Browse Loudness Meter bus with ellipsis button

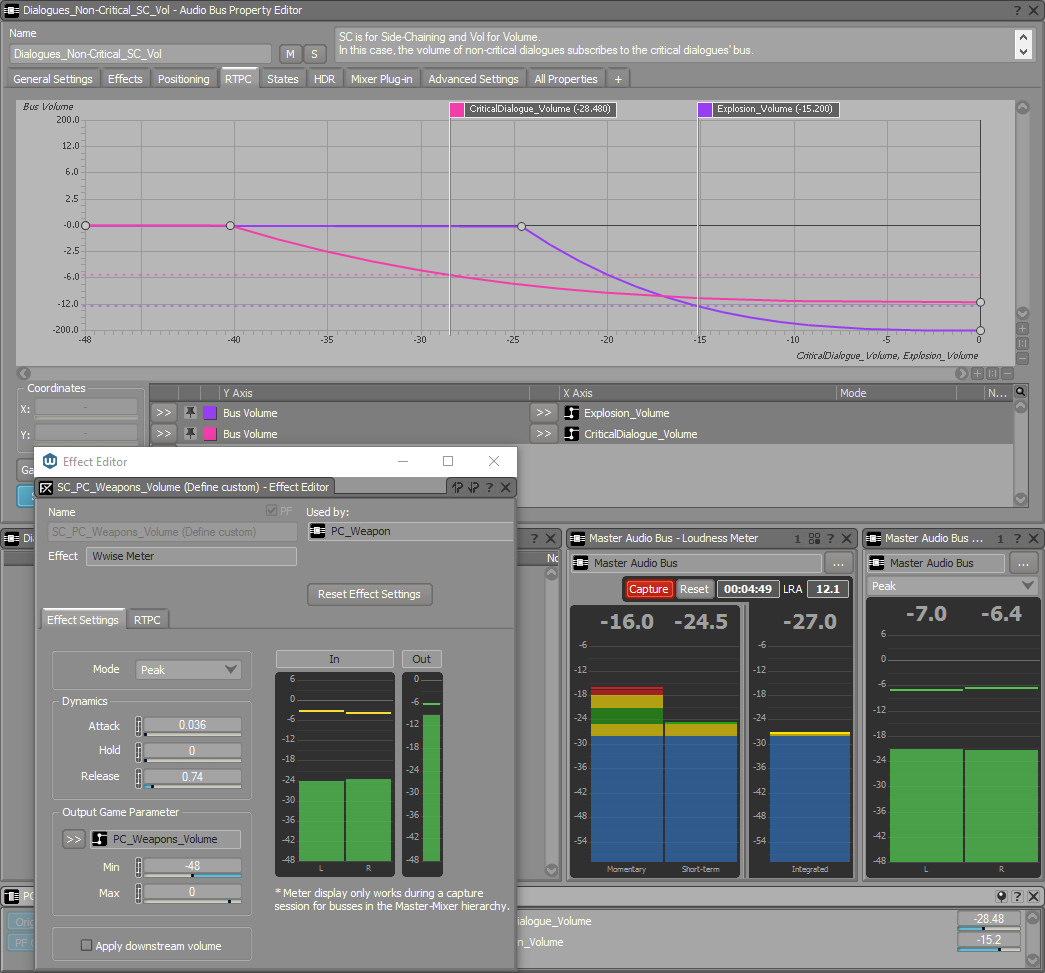[838, 563]
